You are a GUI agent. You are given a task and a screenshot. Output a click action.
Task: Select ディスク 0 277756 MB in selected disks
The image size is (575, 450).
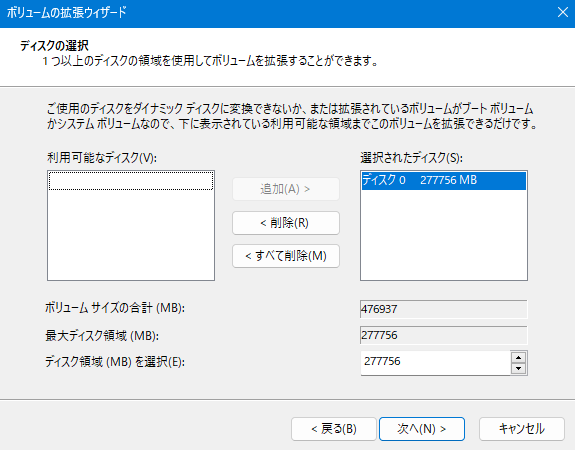click(444, 180)
